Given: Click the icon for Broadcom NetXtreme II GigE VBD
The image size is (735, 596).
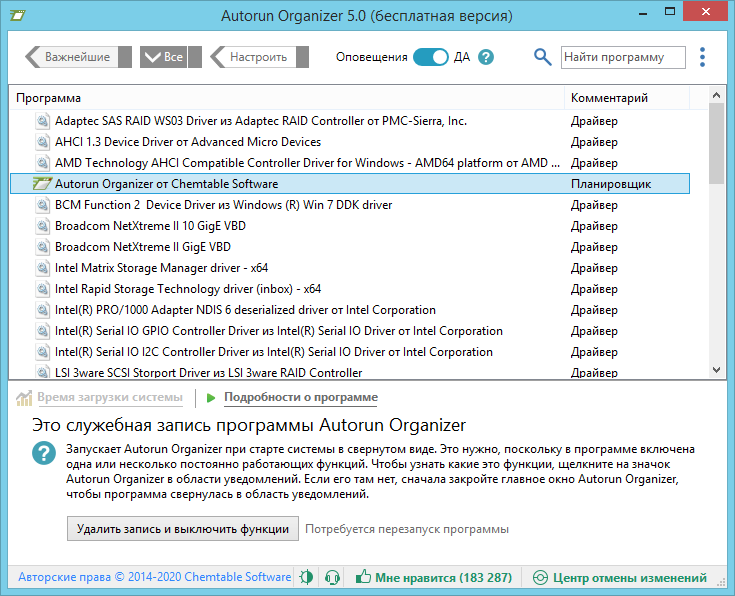Looking at the screenshot, I should click(43, 247).
